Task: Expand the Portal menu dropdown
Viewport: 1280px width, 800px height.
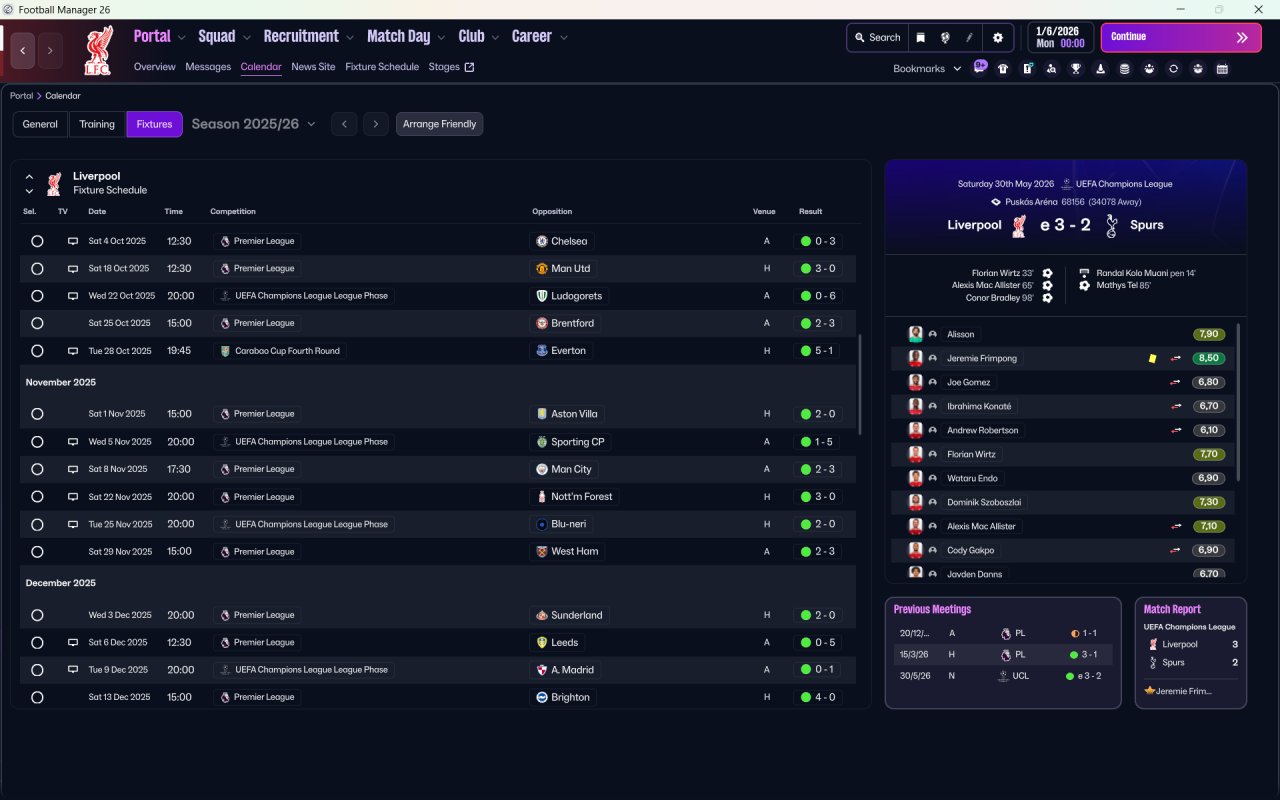Action: (x=181, y=38)
